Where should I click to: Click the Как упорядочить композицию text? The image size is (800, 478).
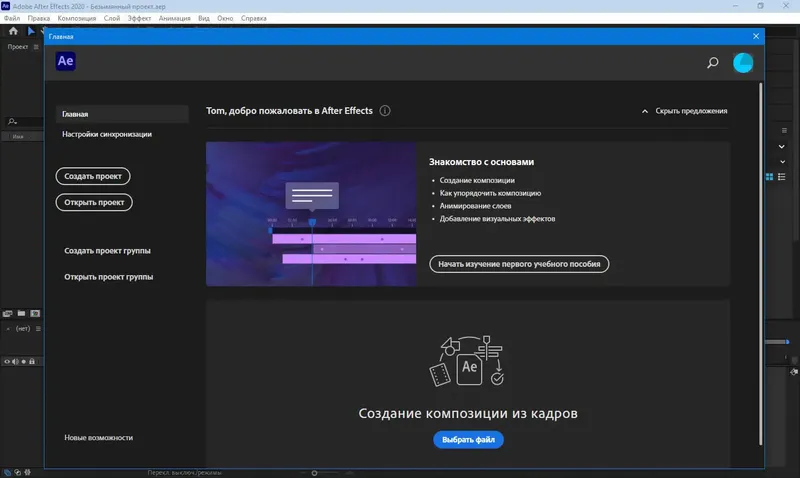[x=490, y=193]
